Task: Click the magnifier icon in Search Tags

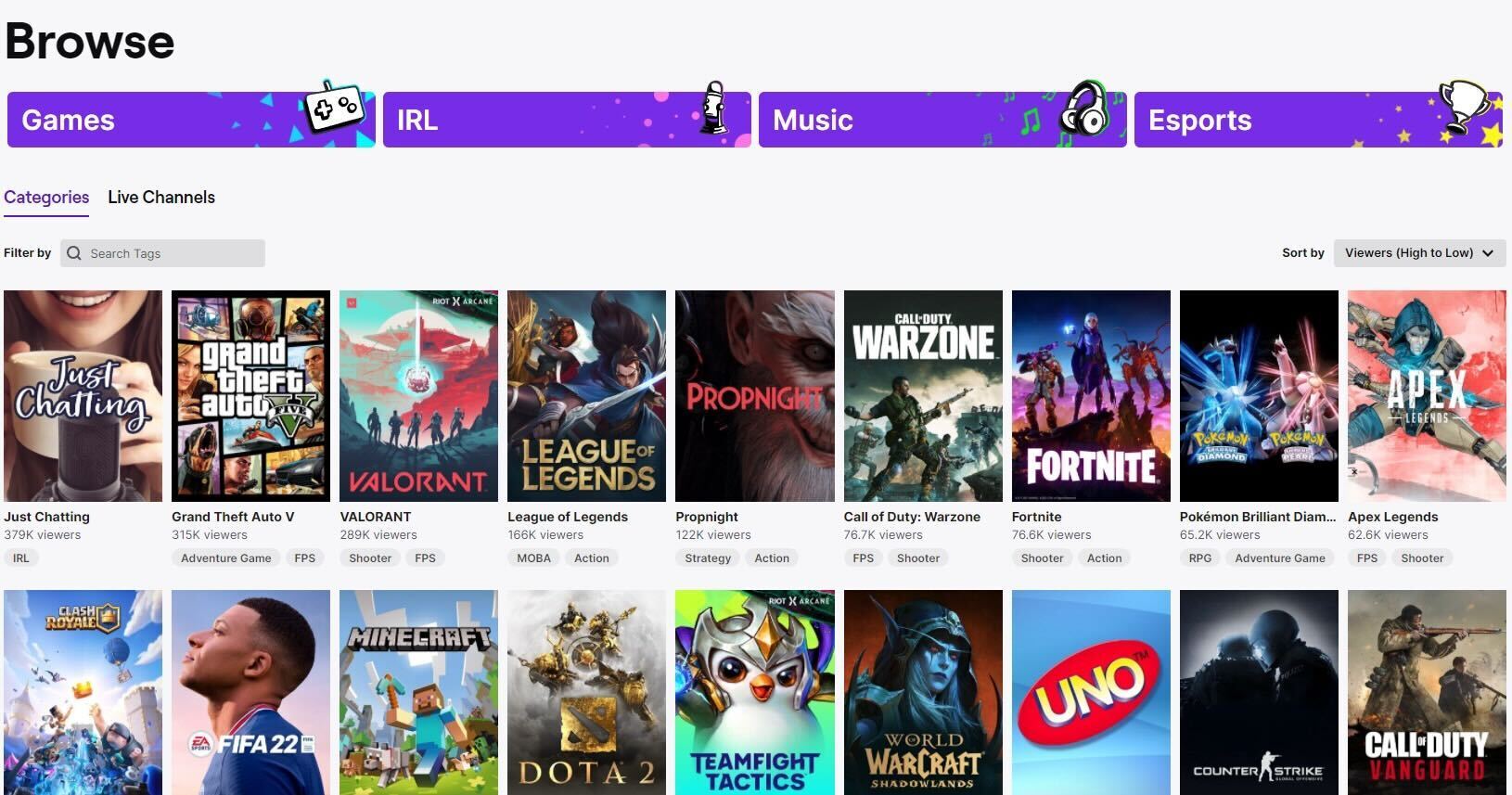Action: (74, 253)
